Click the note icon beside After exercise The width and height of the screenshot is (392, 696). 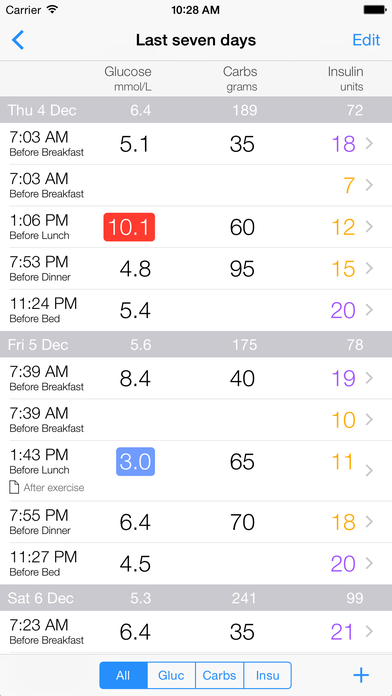pos(15,487)
